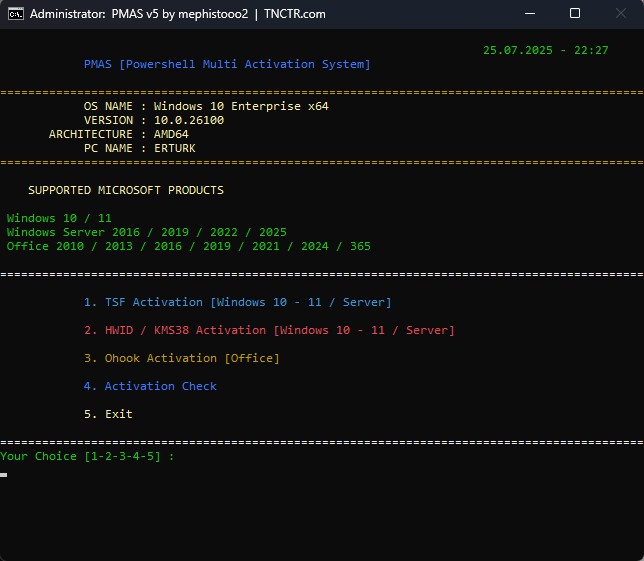The width and height of the screenshot is (644, 561).
Task: Click menu option '2. HWID / KMS38 Activation'
Action: tap(269, 330)
